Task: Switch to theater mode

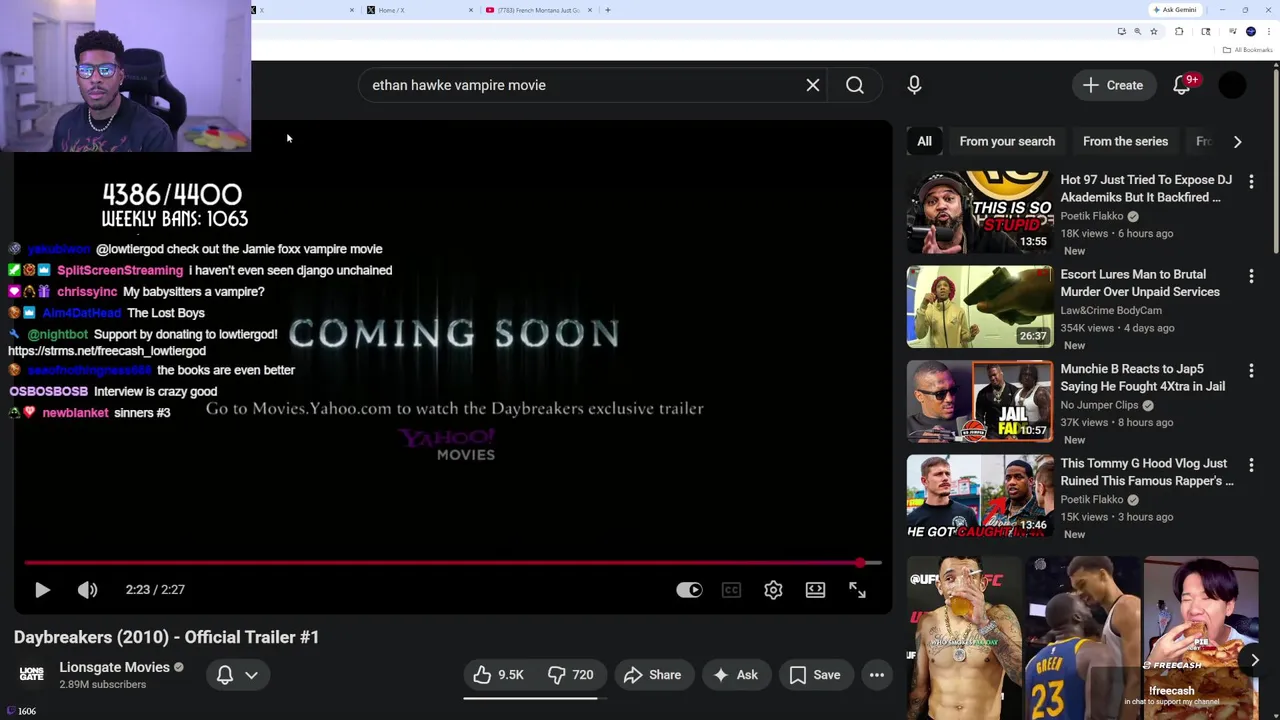Action: click(815, 590)
